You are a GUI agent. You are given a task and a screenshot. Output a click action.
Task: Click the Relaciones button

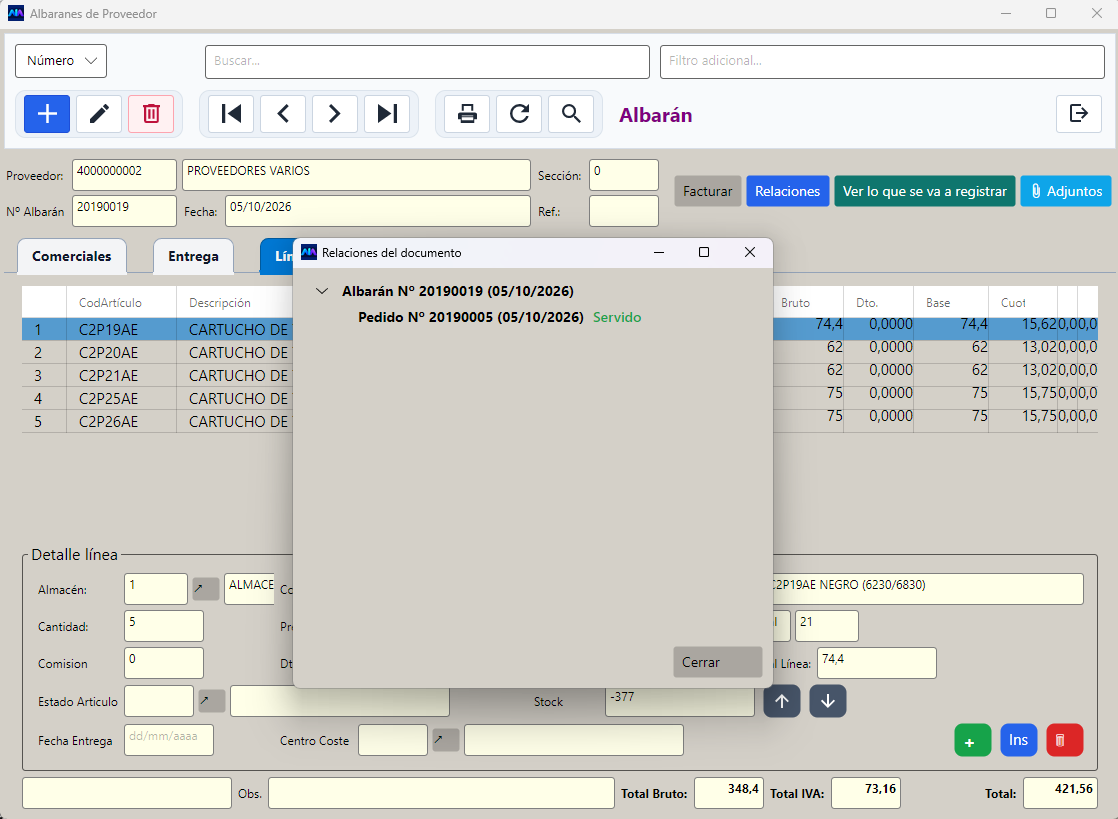click(787, 191)
